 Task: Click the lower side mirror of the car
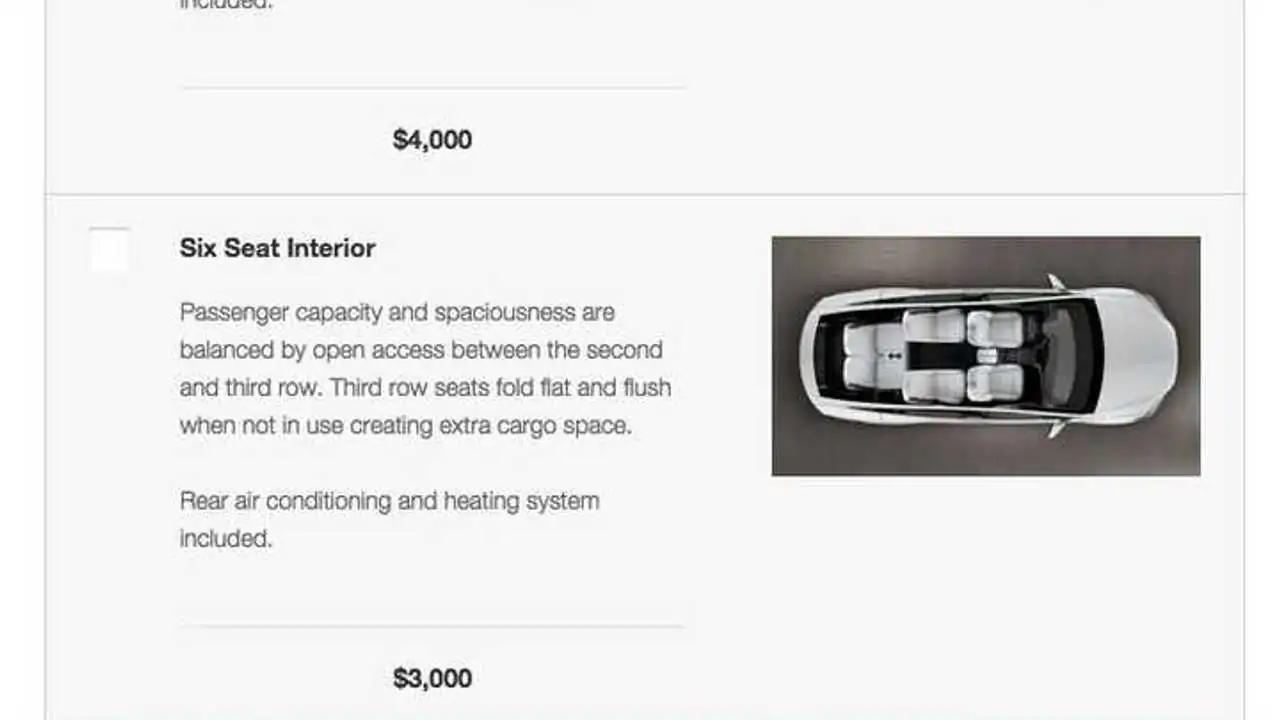pyautogui.click(x=1055, y=429)
